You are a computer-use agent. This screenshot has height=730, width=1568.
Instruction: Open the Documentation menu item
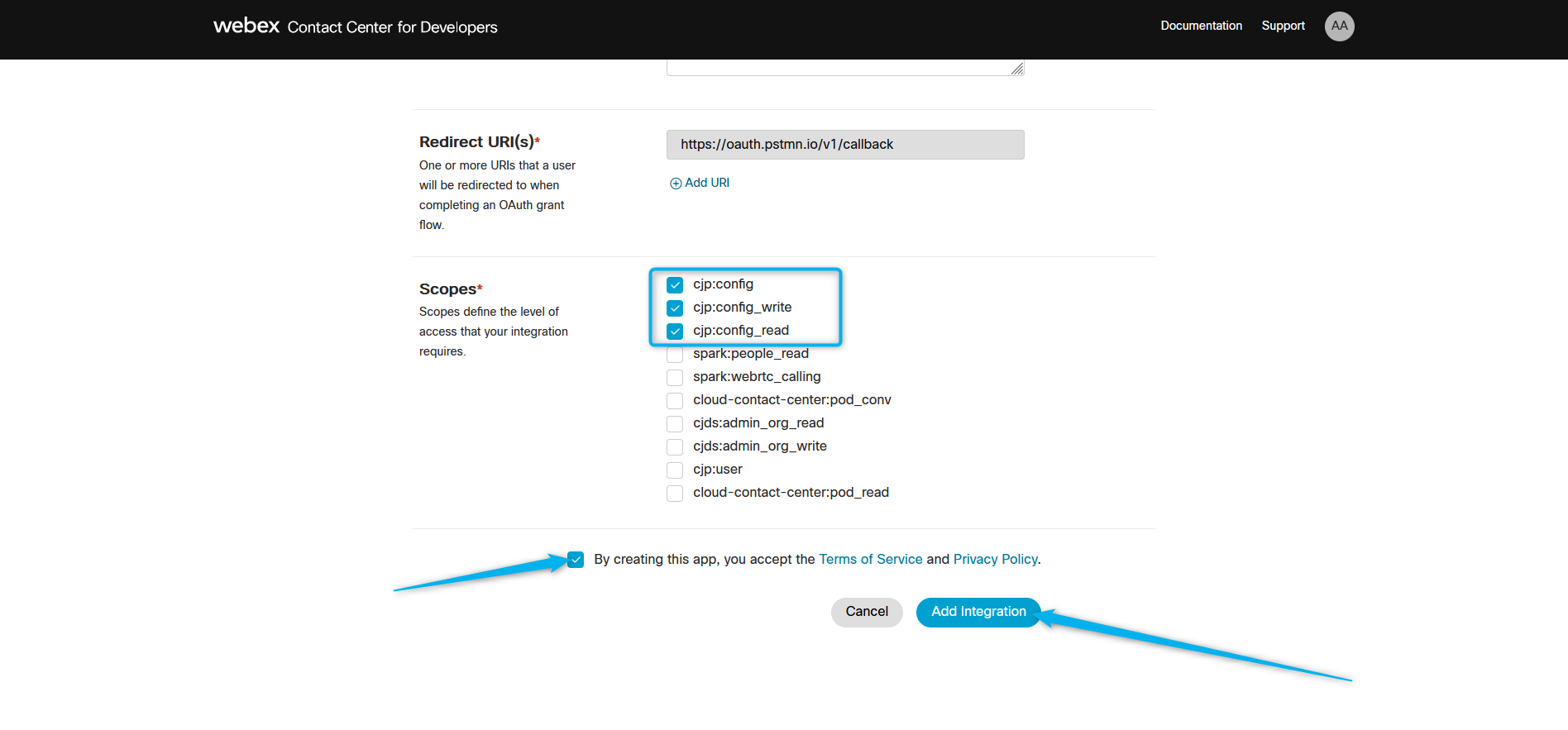(x=1201, y=26)
